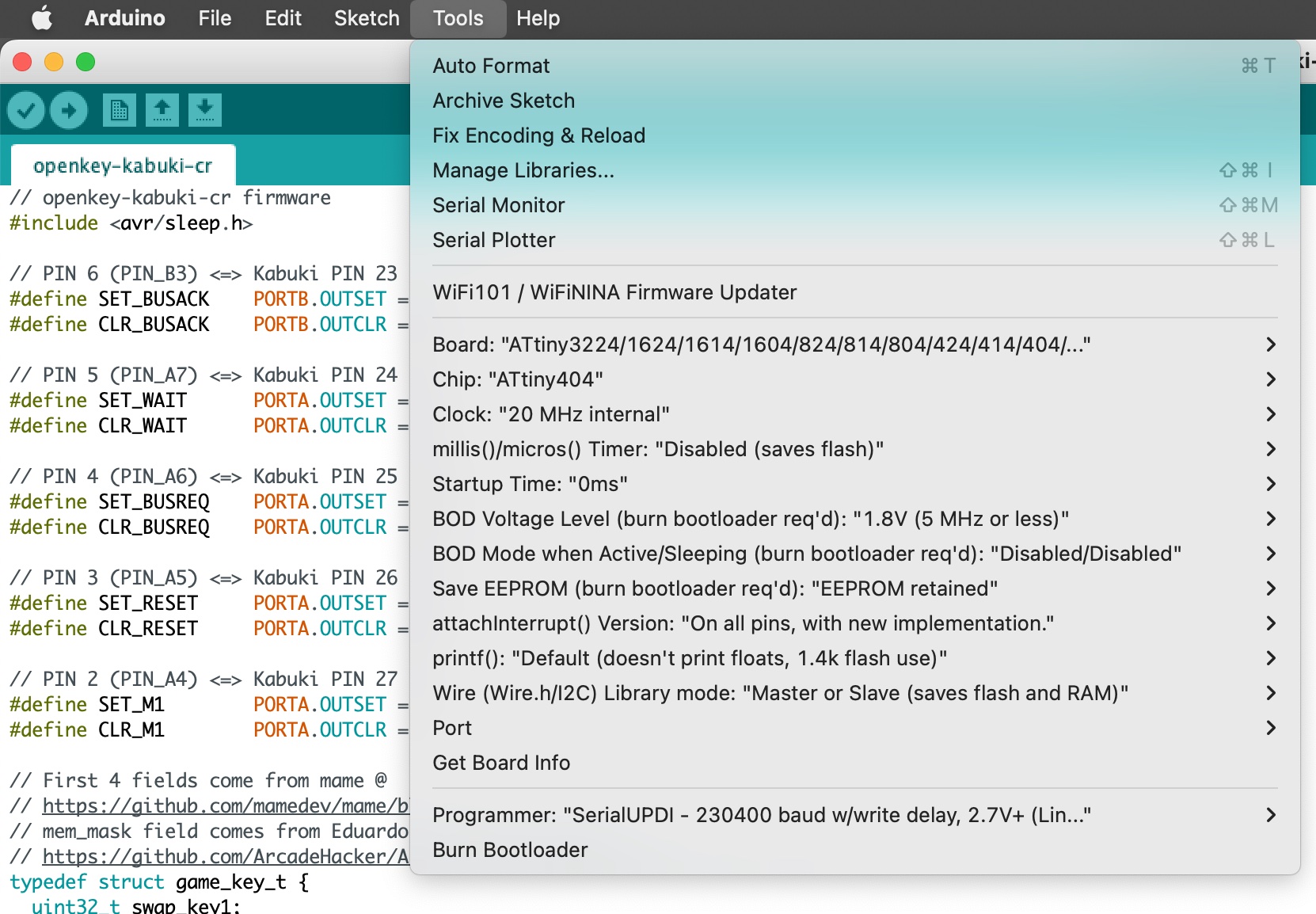Expand the BOD Voltage Level submenu

pyautogui.click(x=855, y=519)
